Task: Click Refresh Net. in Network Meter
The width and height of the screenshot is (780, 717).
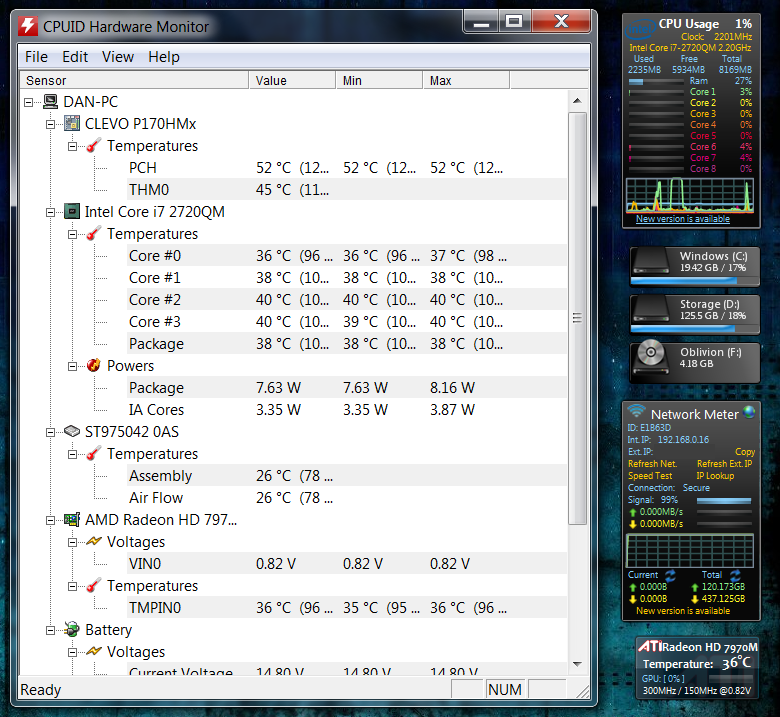Action: click(652, 463)
